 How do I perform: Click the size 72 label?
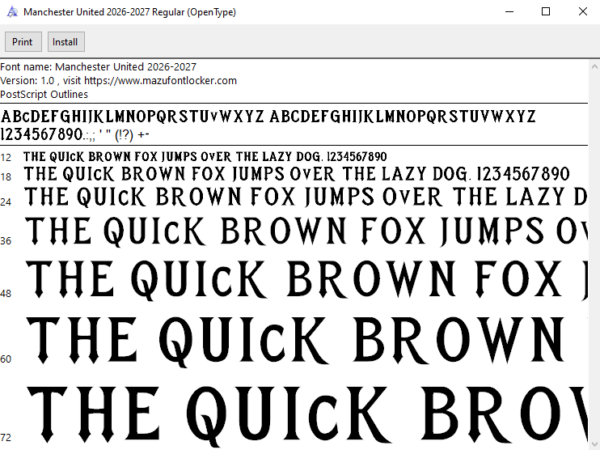coord(6,437)
